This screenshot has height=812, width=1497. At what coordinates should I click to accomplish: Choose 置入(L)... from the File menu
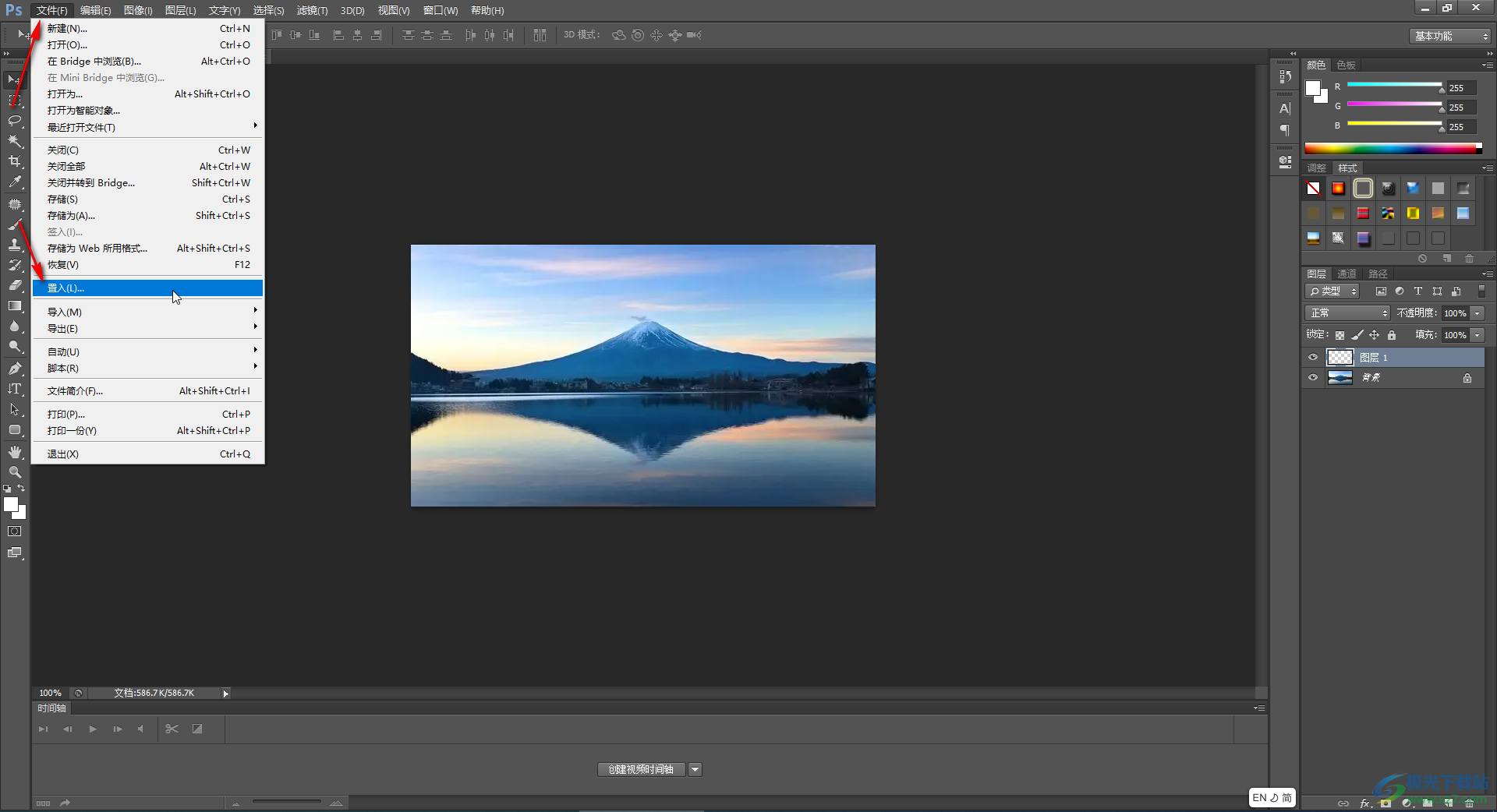tap(148, 288)
